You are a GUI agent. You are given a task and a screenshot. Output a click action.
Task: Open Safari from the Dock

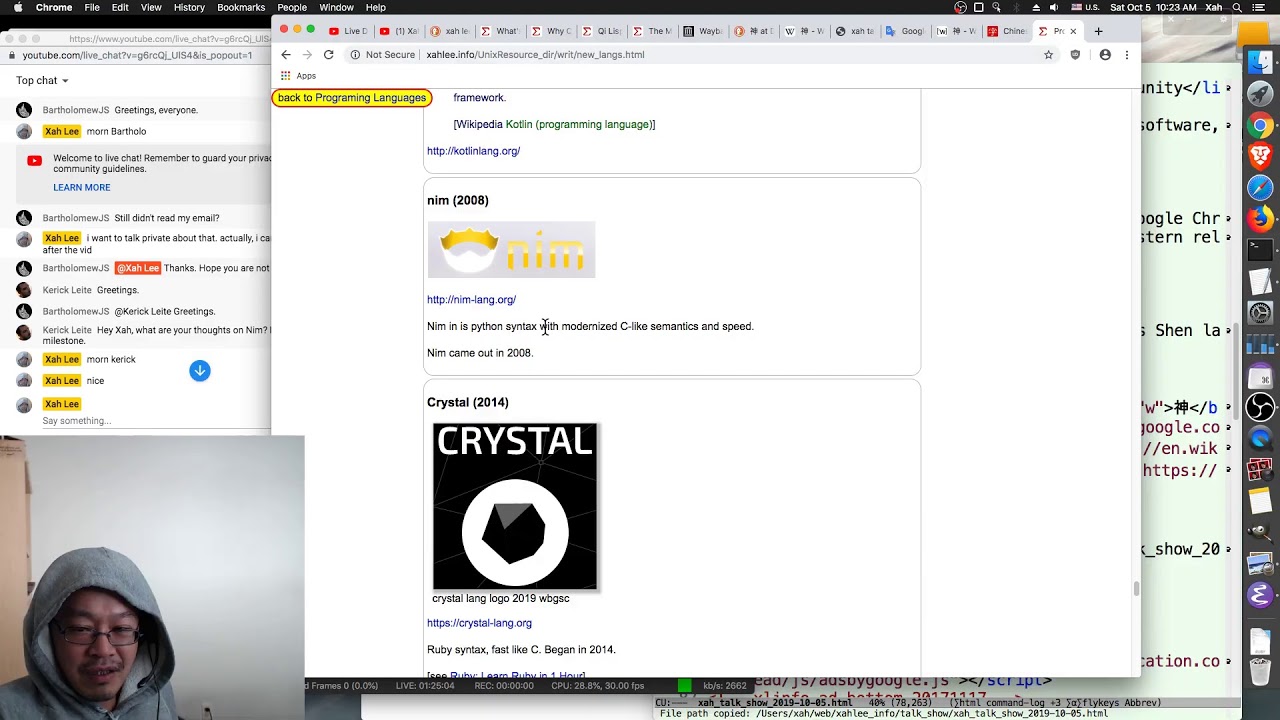[1260, 187]
